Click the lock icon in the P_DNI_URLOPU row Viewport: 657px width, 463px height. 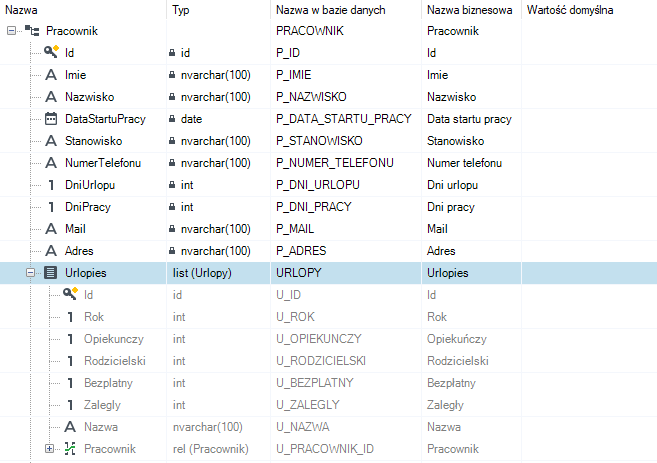(x=172, y=185)
